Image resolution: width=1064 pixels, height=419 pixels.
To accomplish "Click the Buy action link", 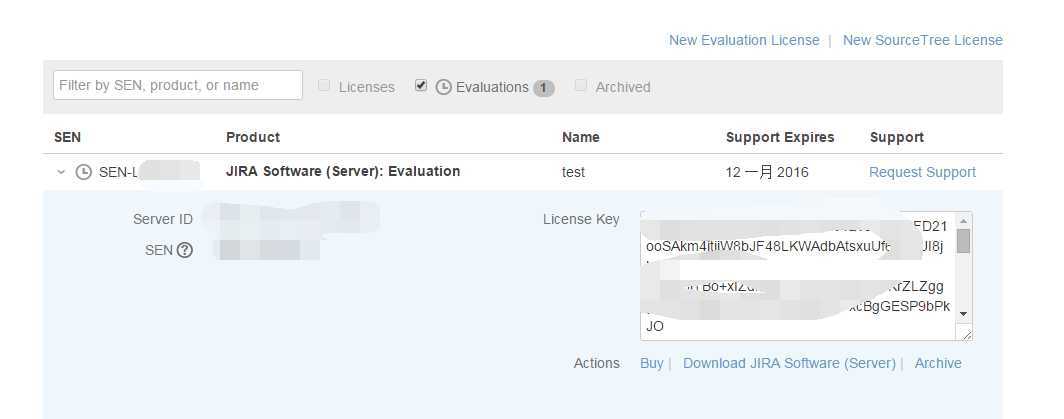I will coord(651,363).
